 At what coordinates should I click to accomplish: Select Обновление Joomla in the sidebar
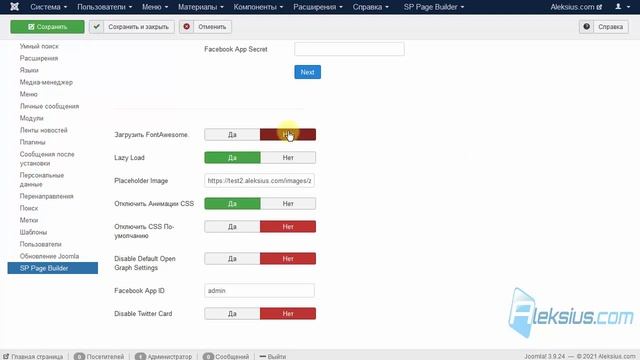[x=49, y=256]
